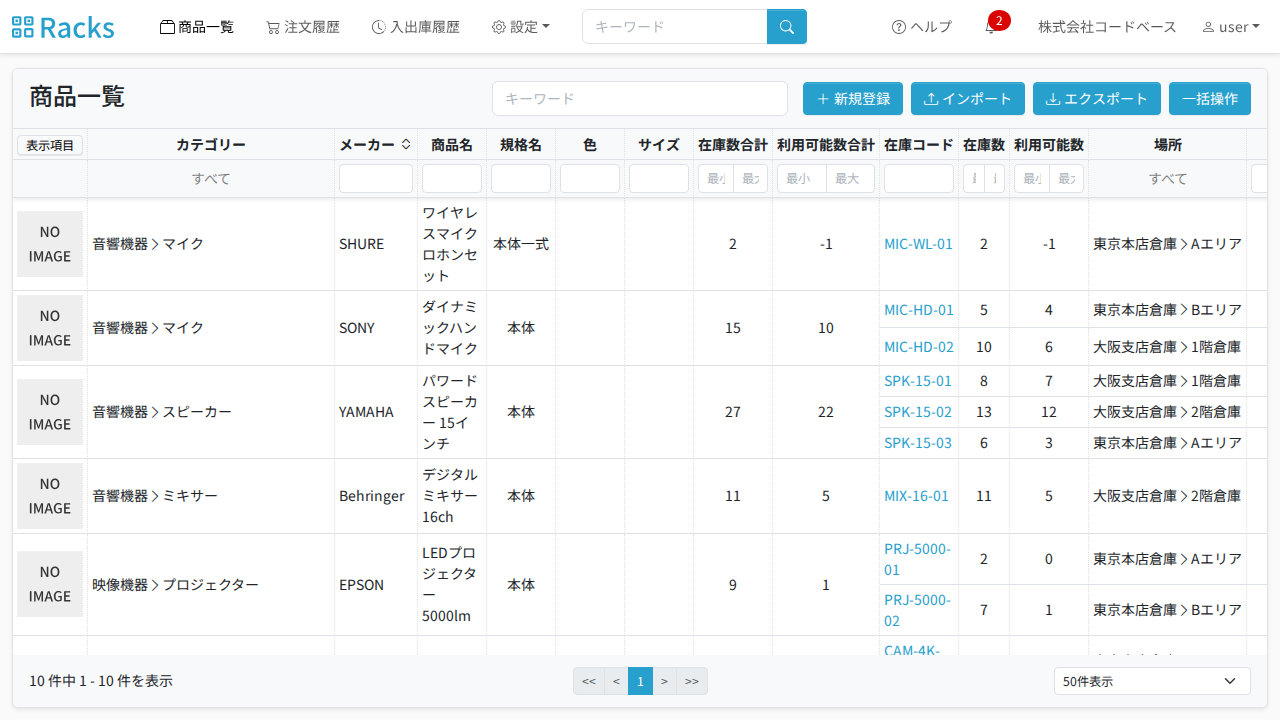Click the search magnifier button in navbar
Viewport: 1280px width, 720px height.
point(787,27)
